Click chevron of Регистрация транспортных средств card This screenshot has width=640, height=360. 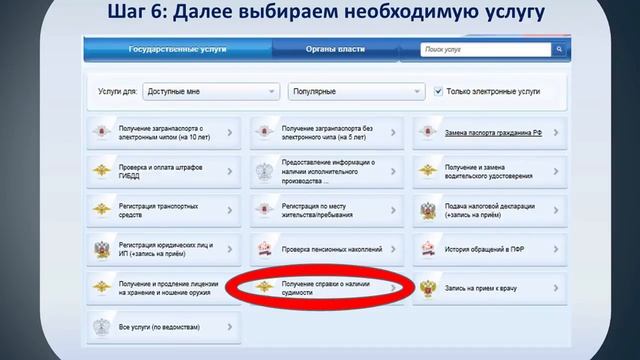pos(230,210)
